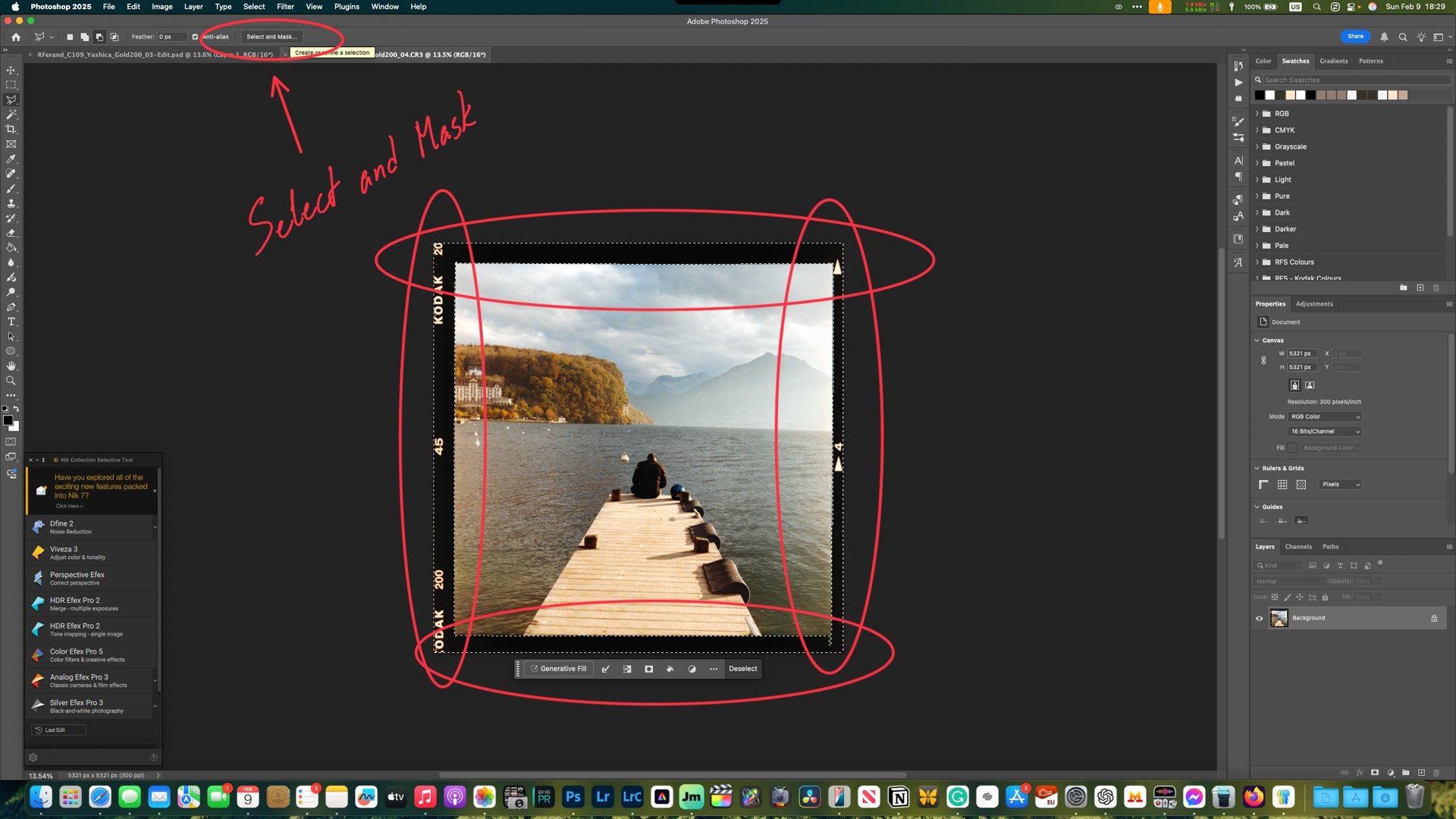
Task: Select the Clone Stamp tool
Action: (11, 203)
